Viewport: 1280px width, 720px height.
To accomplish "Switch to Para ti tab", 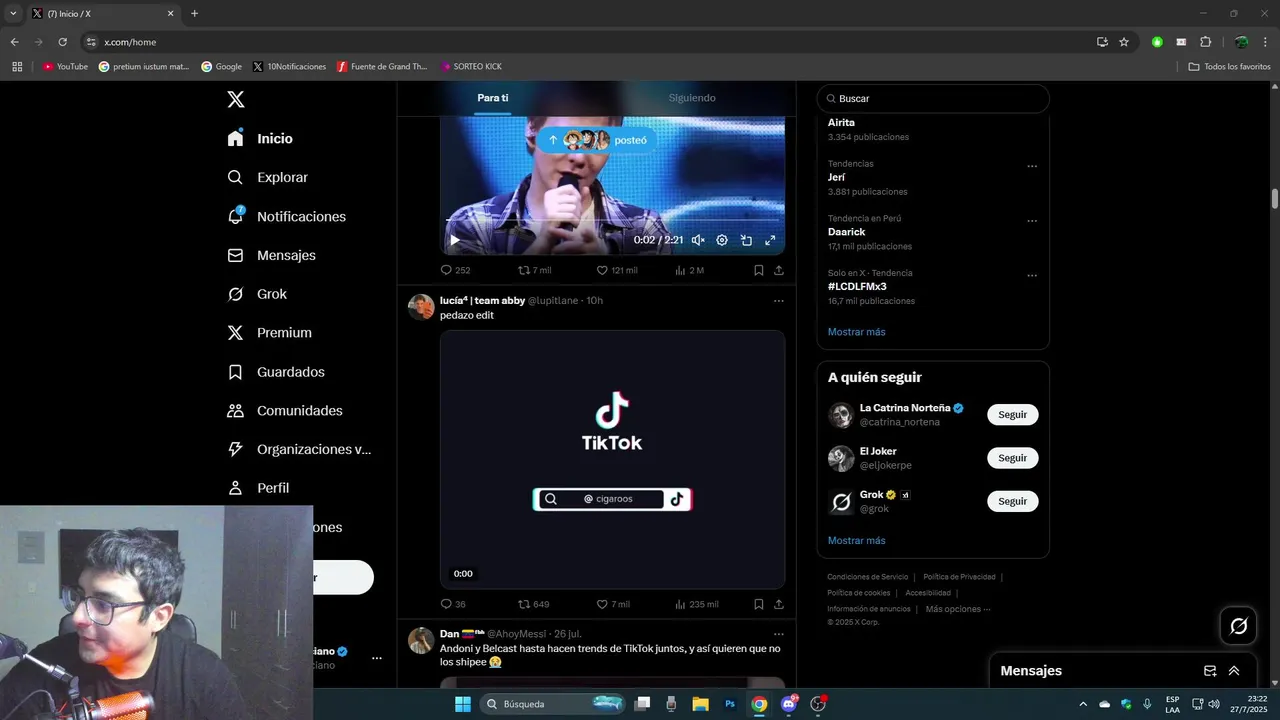I will coord(492,98).
